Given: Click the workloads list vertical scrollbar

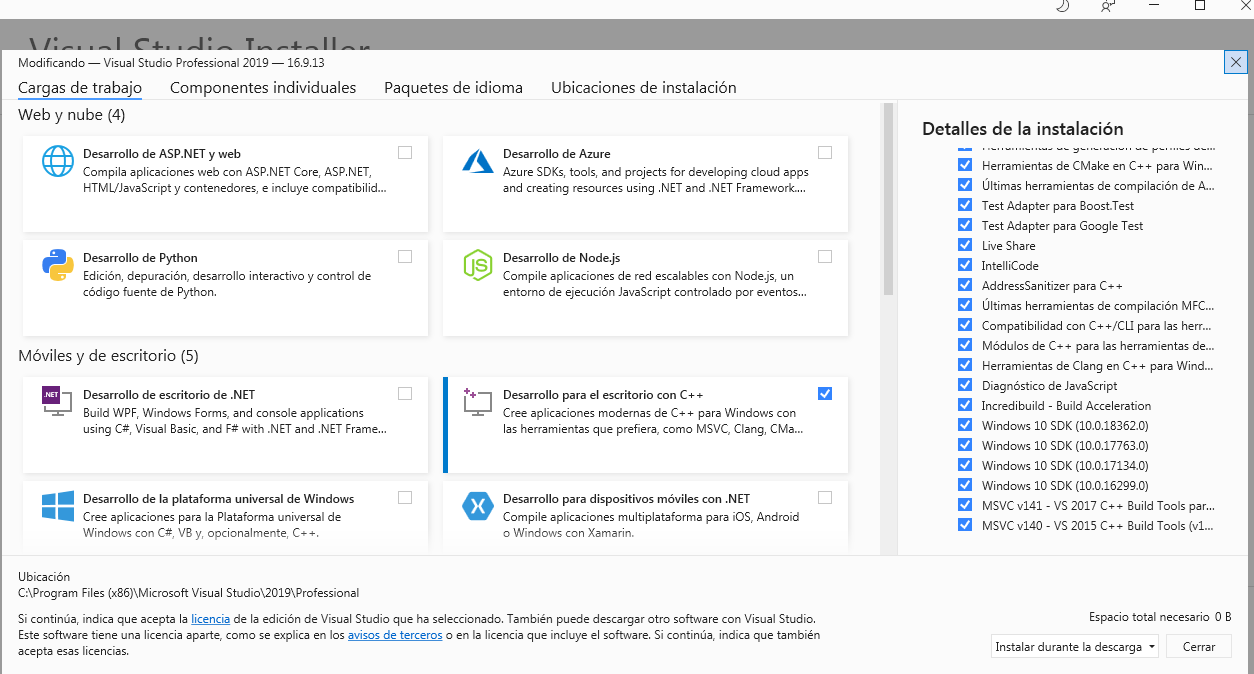Looking at the screenshot, I should click(x=888, y=198).
